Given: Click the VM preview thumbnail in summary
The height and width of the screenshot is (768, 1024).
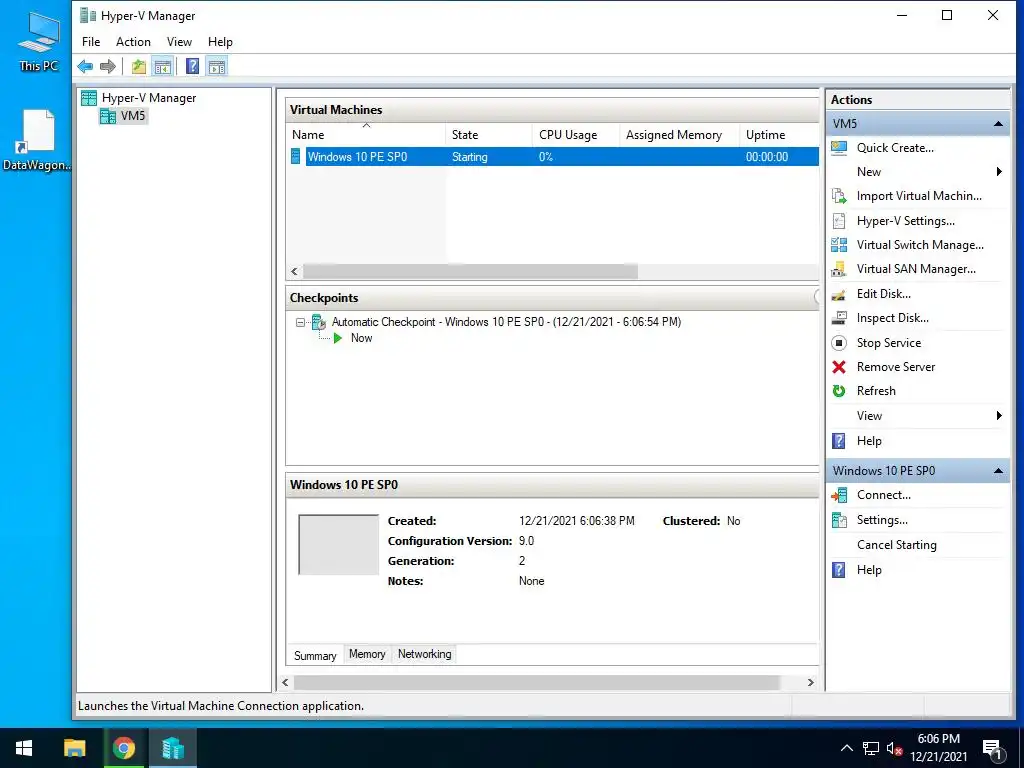Looking at the screenshot, I should coord(338,545).
